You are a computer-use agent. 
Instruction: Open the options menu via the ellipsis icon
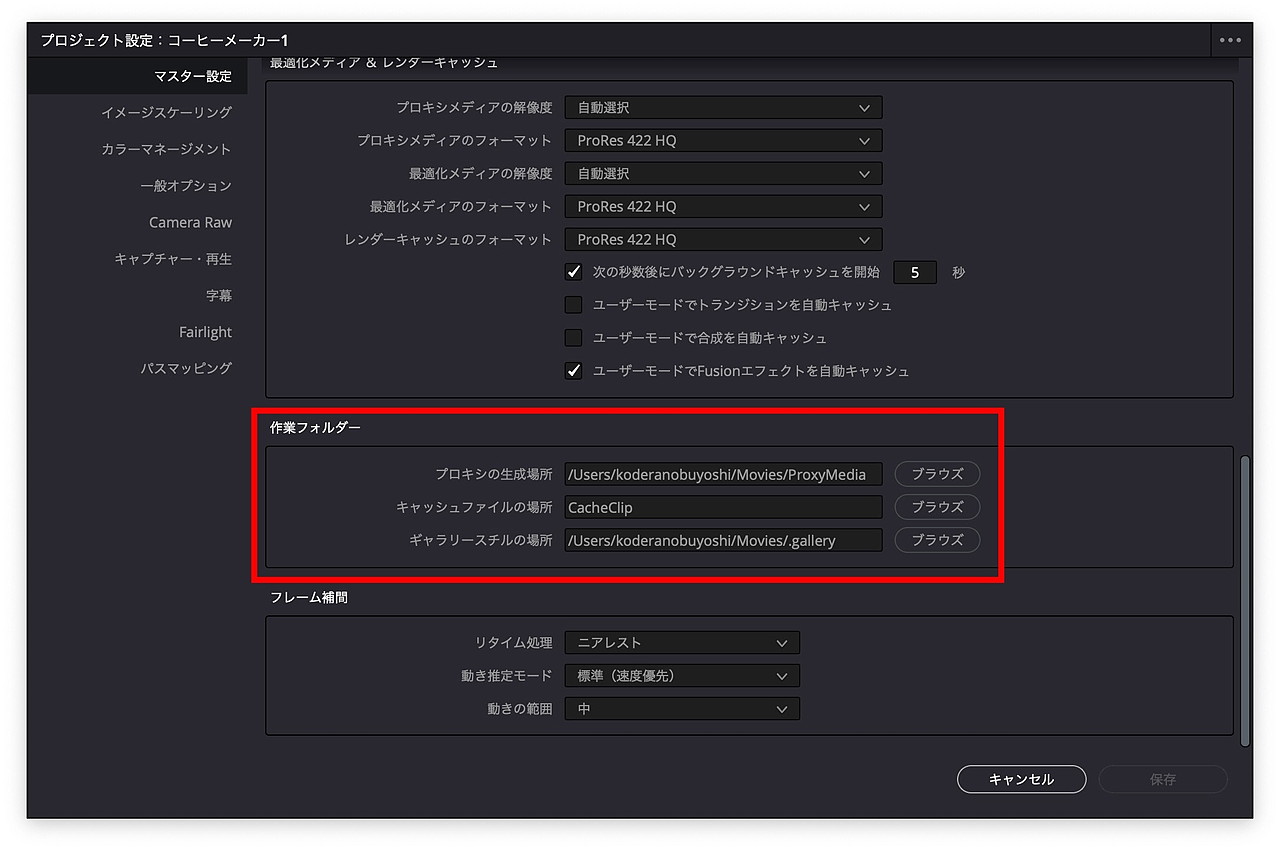pyautogui.click(x=1229, y=40)
